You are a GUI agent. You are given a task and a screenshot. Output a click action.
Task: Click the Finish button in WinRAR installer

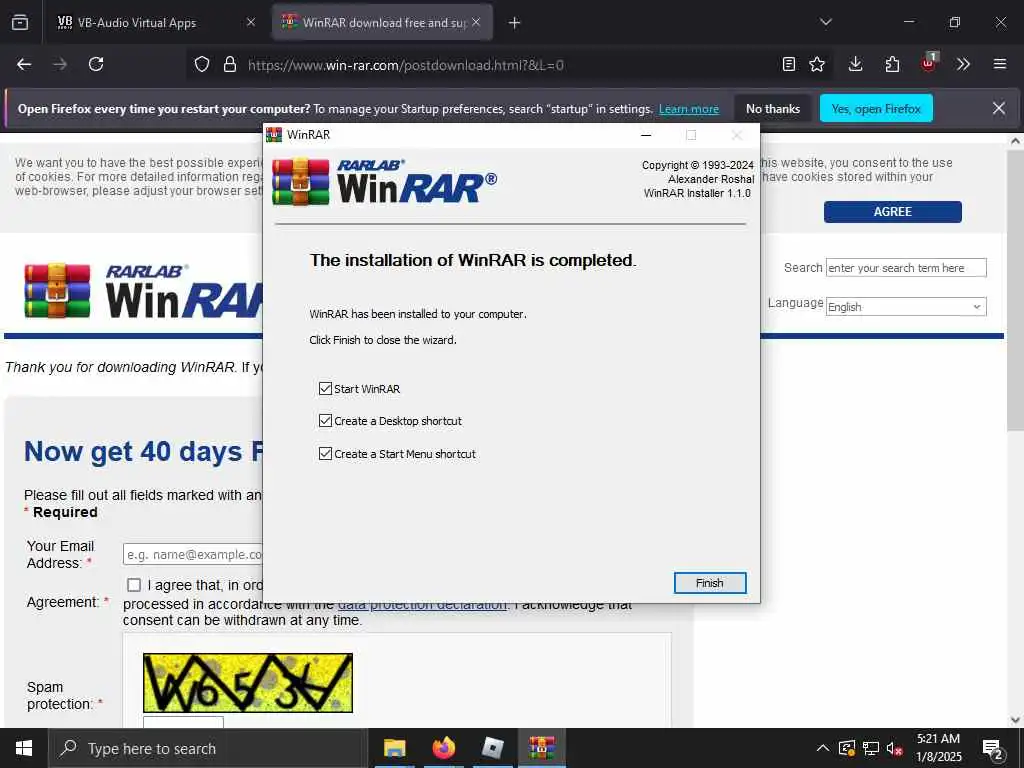pyautogui.click(x=710, y=583)
